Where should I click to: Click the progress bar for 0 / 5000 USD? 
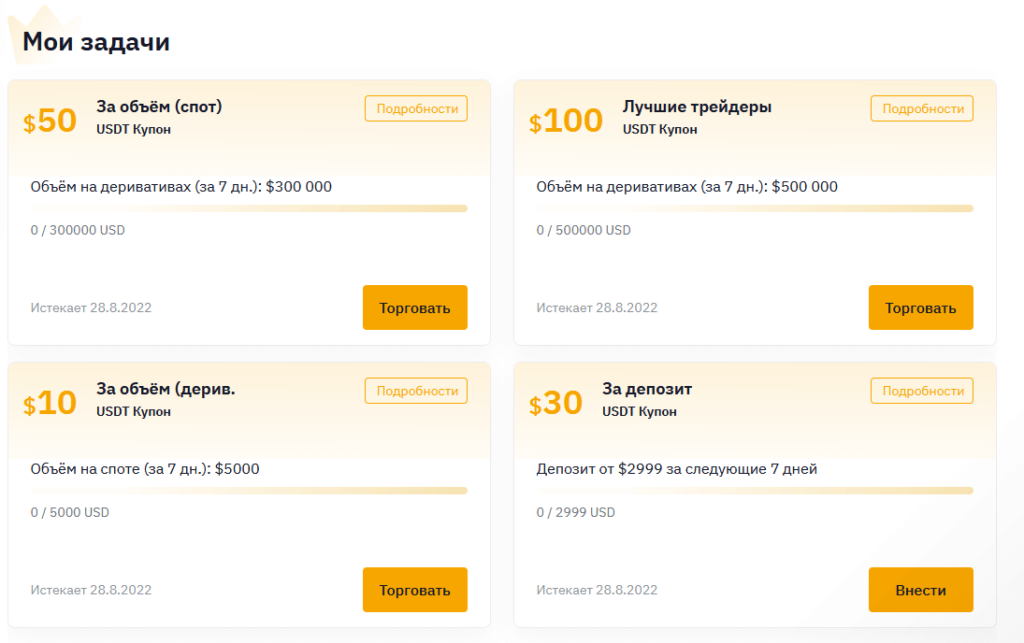(x=248, y=490)
